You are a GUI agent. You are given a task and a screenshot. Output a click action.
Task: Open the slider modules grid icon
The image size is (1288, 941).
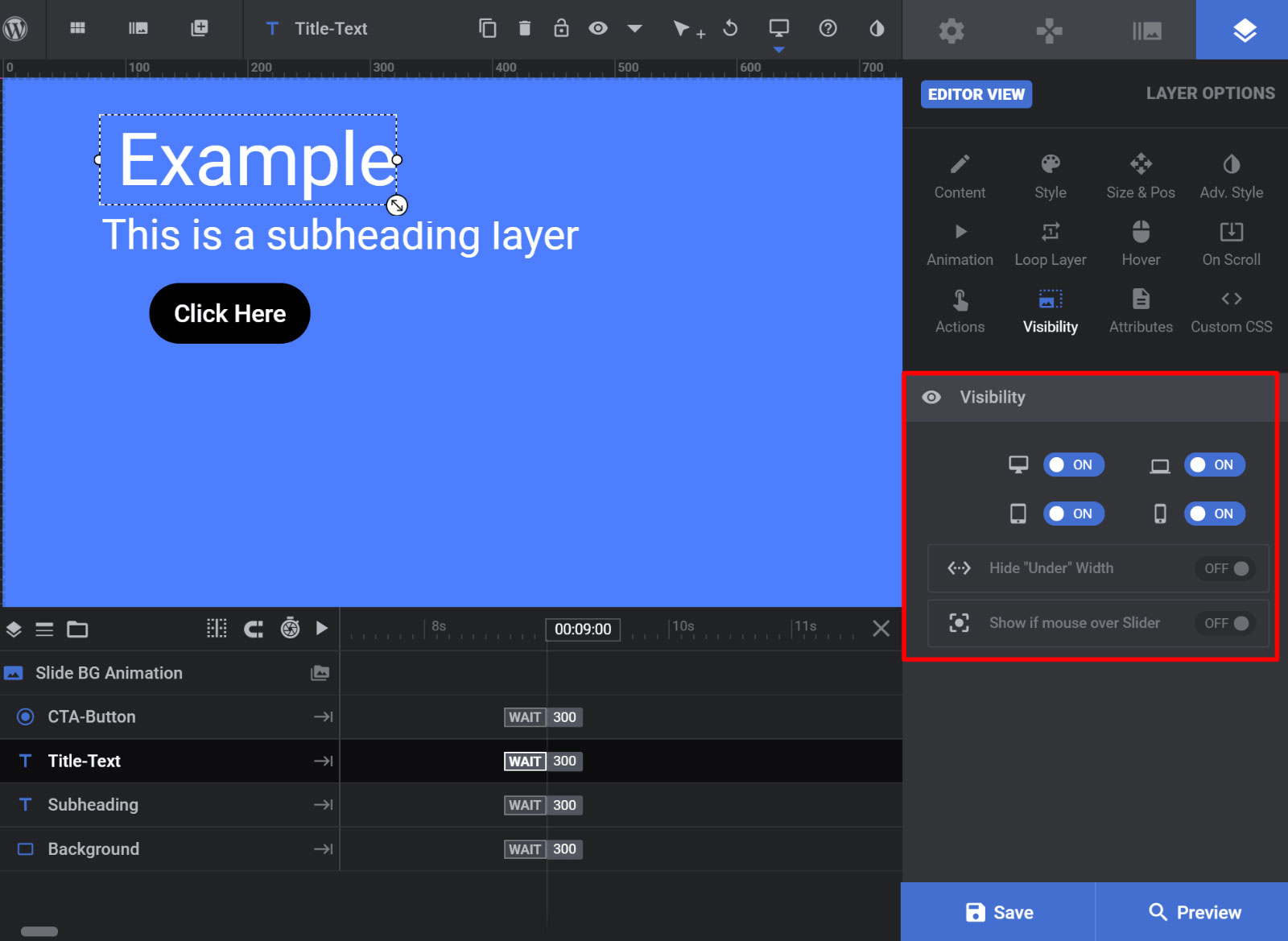[77, 28]
